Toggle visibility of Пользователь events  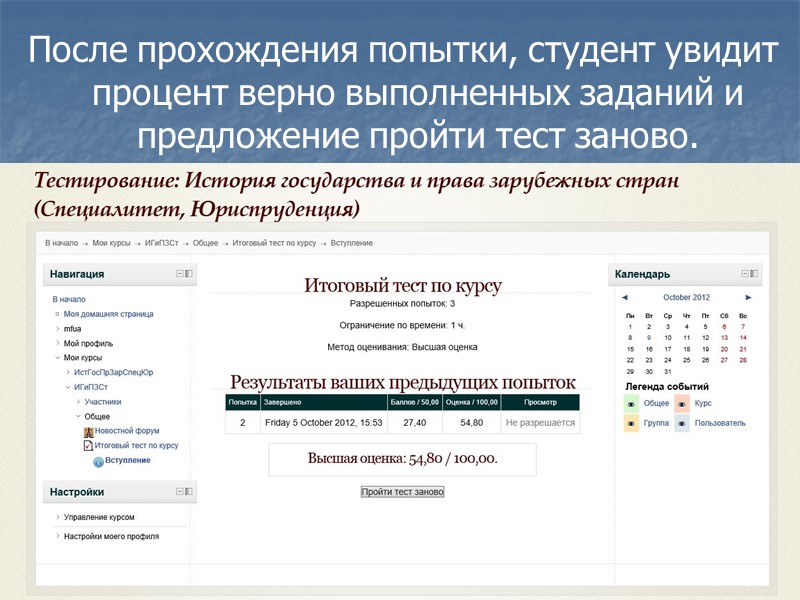coord(682,423)
